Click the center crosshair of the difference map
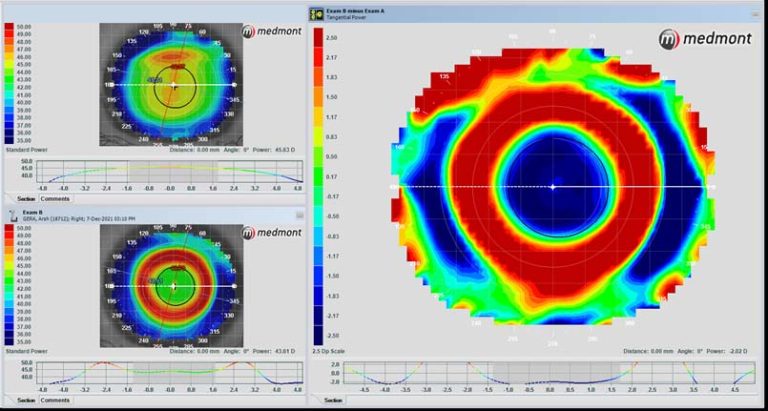The image size is (768, 411). pos(554,186)
